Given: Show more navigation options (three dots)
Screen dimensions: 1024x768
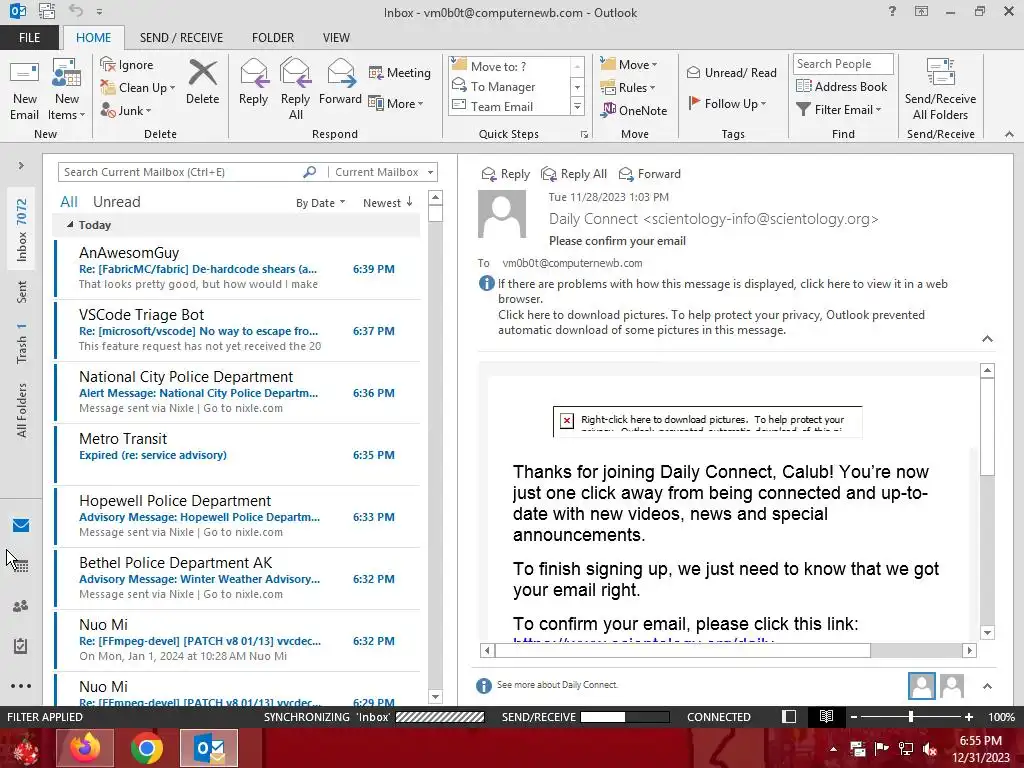Looking at the screenshot, I should point(21,686).
